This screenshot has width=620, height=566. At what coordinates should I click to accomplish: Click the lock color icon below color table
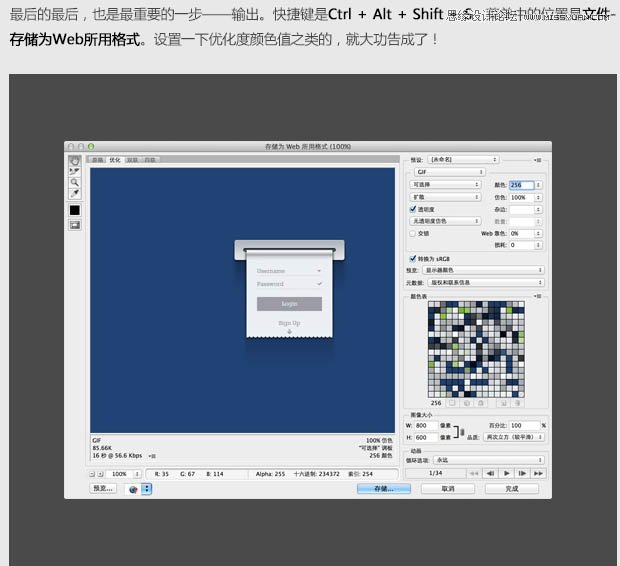click(x=481, y=403)
